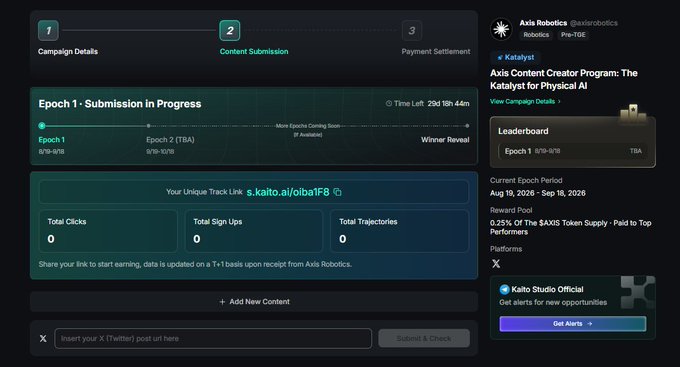Click the Leaderboard heading
Image resolution: width=680 pixels, height=367 pixels.
tap(523, 131)
